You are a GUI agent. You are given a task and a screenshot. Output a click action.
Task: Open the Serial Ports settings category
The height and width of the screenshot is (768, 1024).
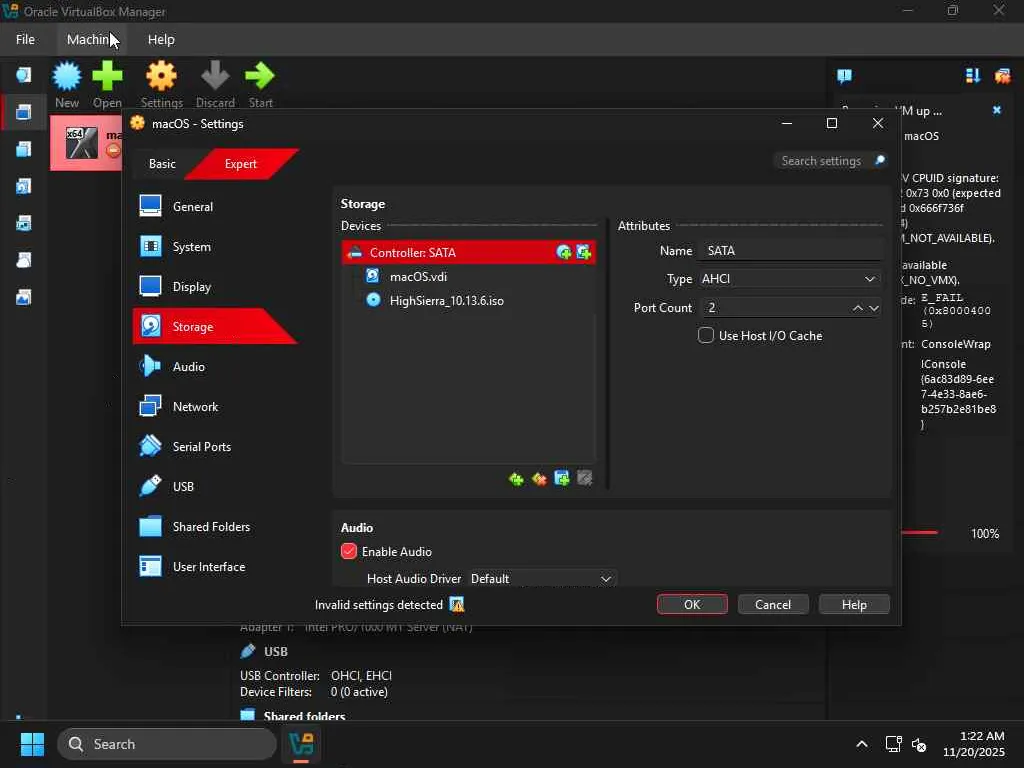pyautogui.click(x=214, y=447)
